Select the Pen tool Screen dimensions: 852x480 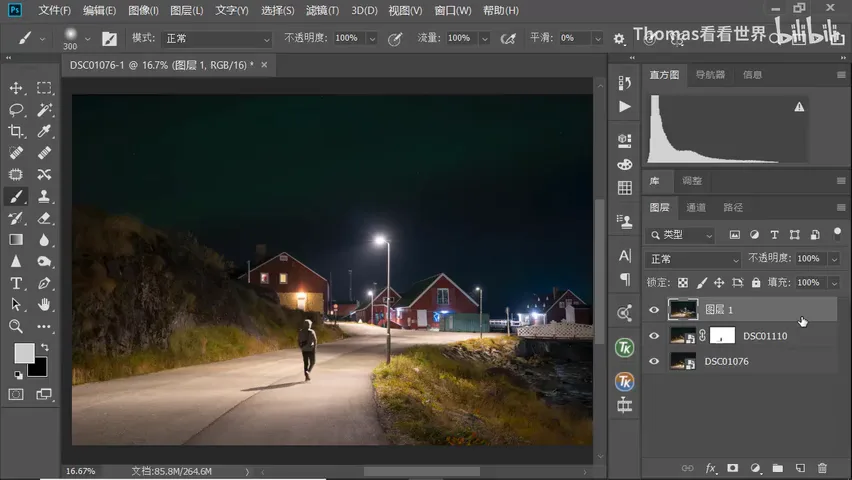44,283
